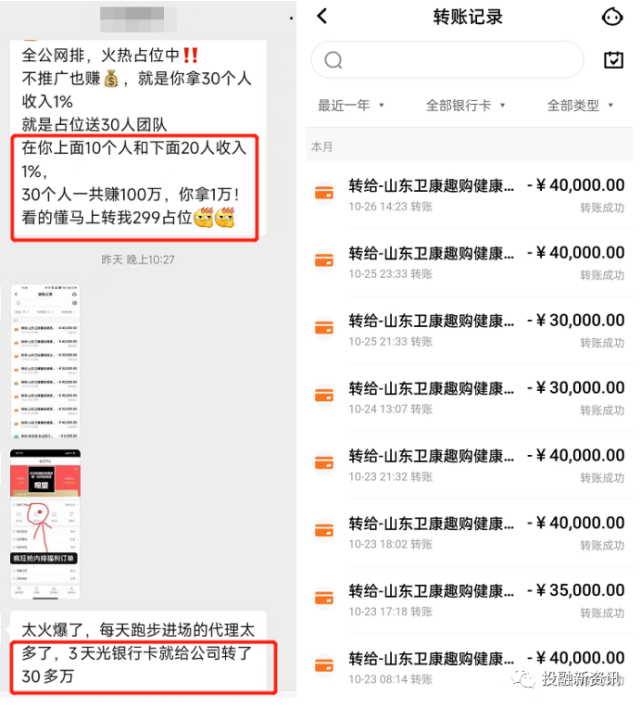Tap card icon of 10-26 14:23 transfer
This screenshot has width=641, height=707.
pos(324,193)
